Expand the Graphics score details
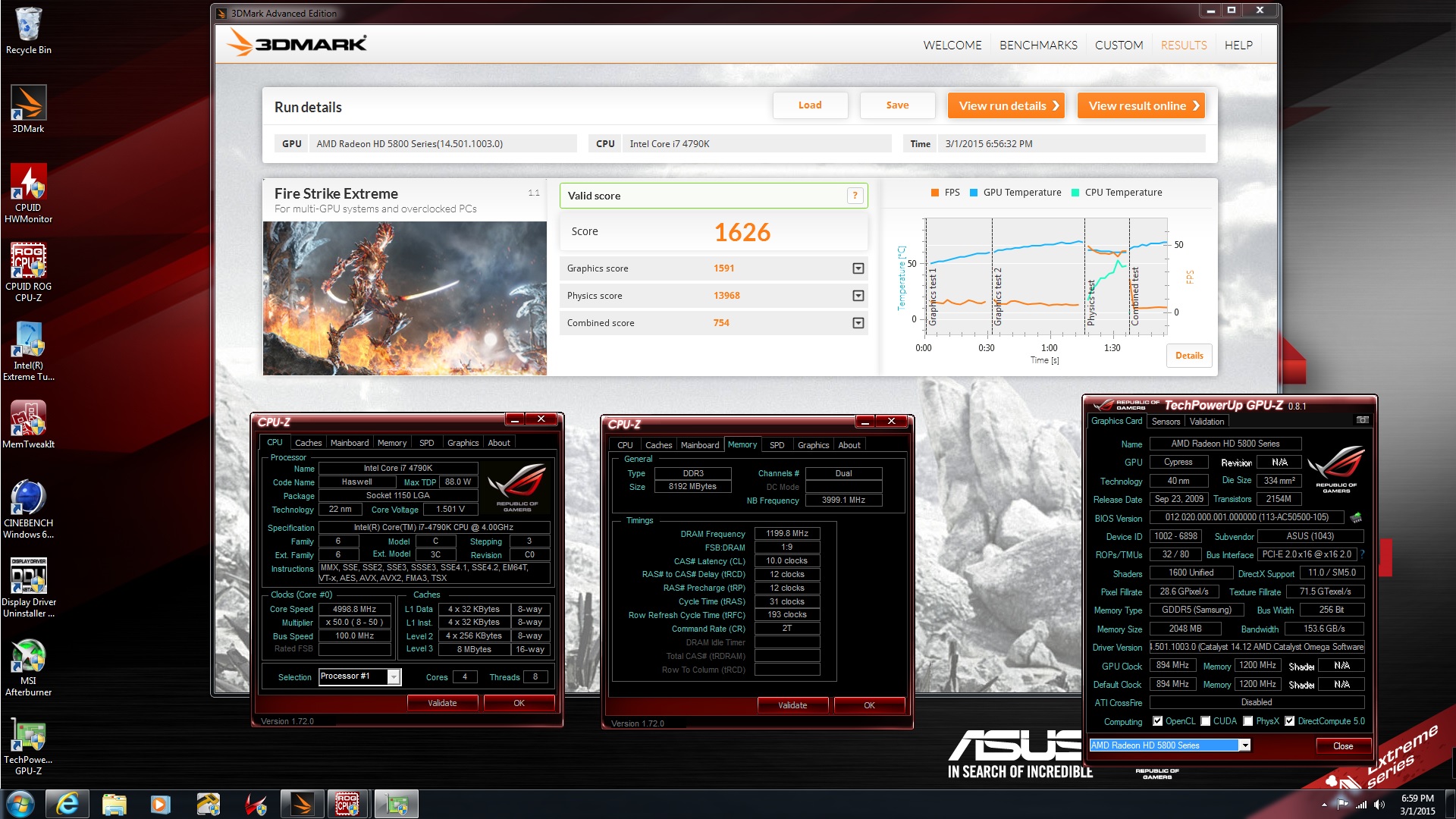Viewport: 1456px width, 819px height. 858,268
